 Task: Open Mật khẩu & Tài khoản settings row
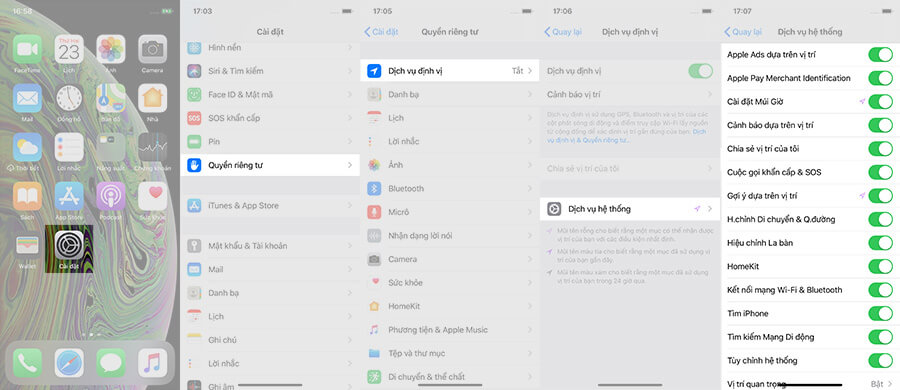pyautogui.click(x=270, y=246)
